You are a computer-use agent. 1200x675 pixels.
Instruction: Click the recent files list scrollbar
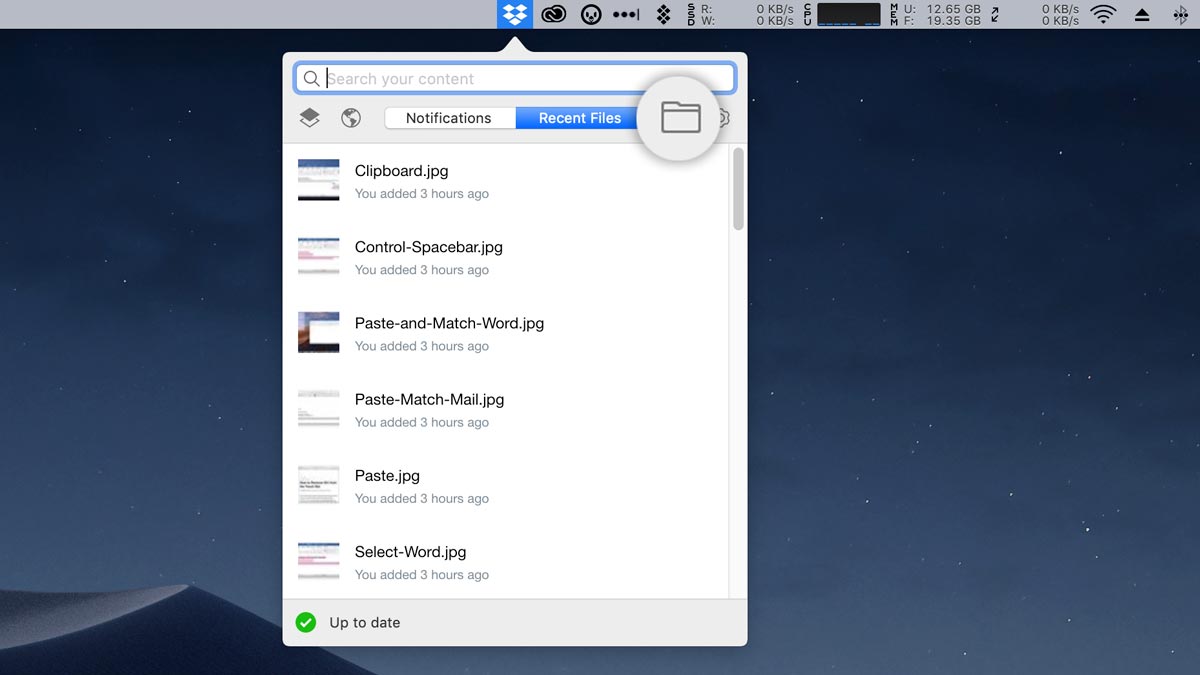click(x=738, y=188)
